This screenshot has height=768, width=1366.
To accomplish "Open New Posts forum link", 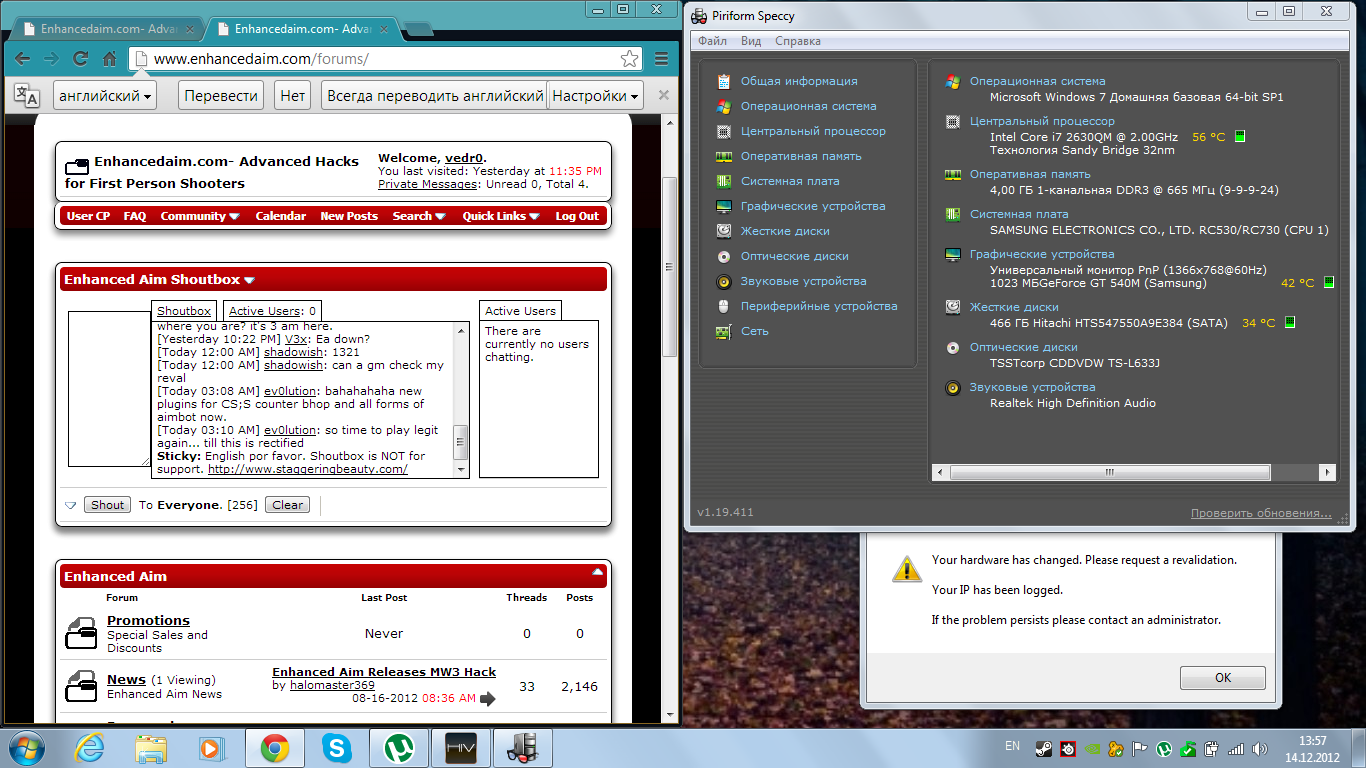I will [349, 216].
